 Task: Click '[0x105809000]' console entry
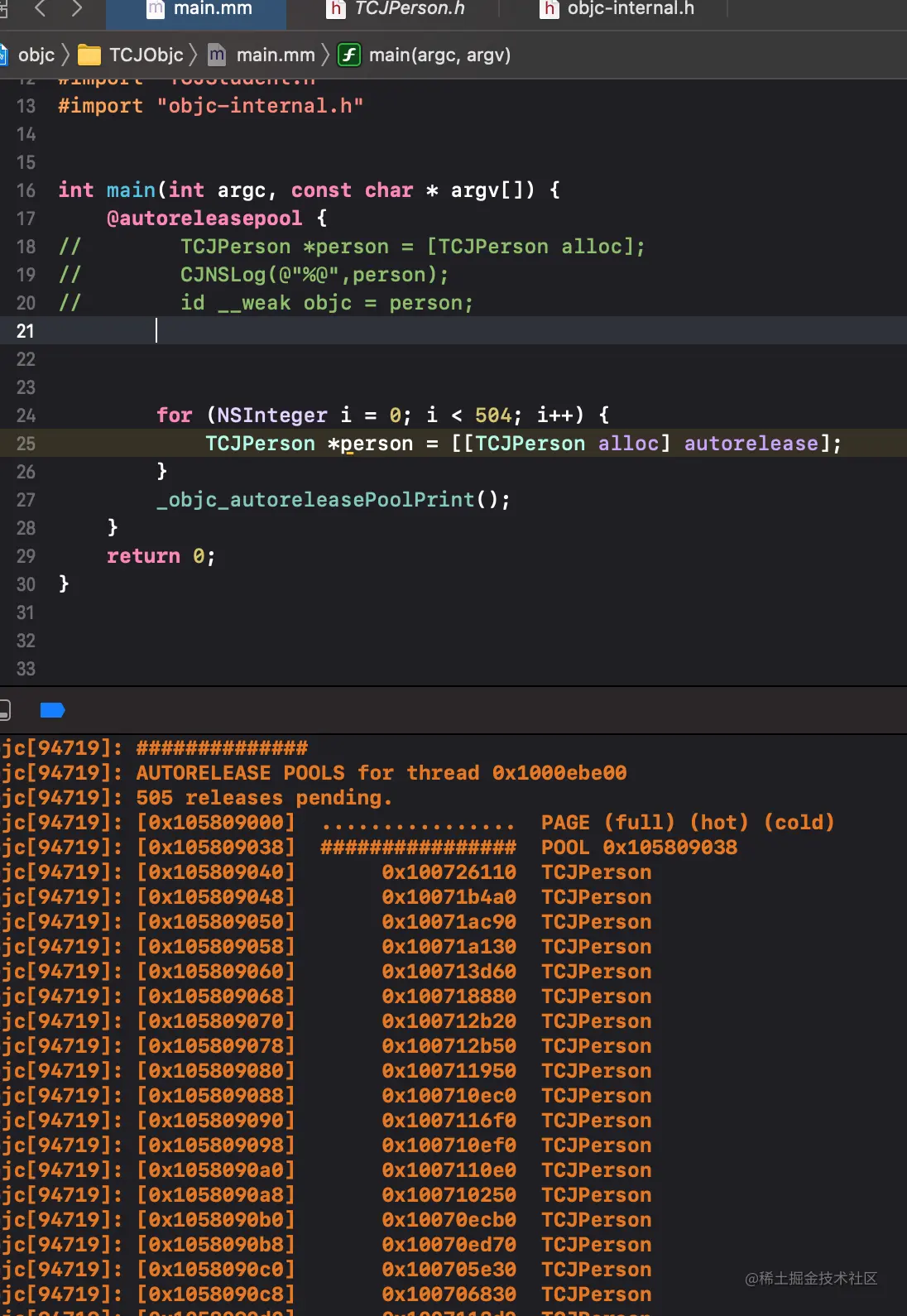click(x=216, y=823)
